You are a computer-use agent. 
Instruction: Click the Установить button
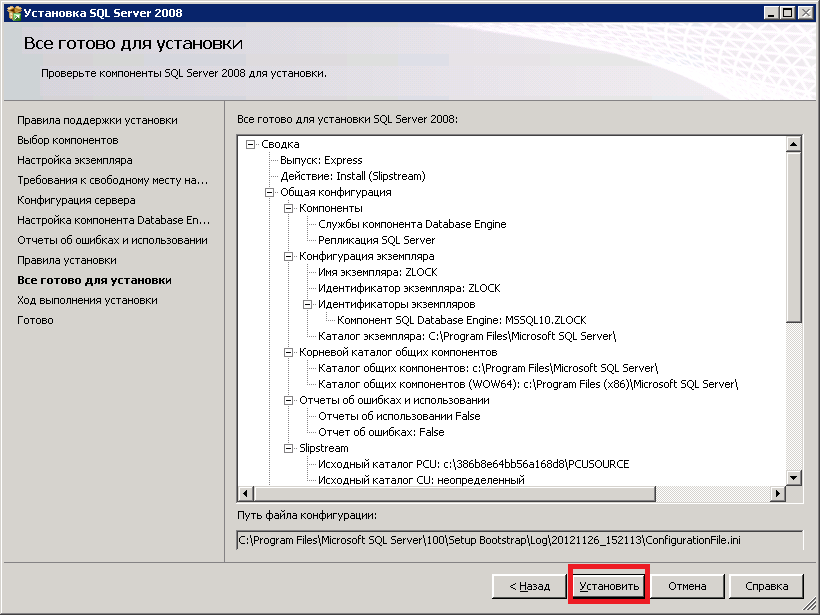click(x=608, y=586)
